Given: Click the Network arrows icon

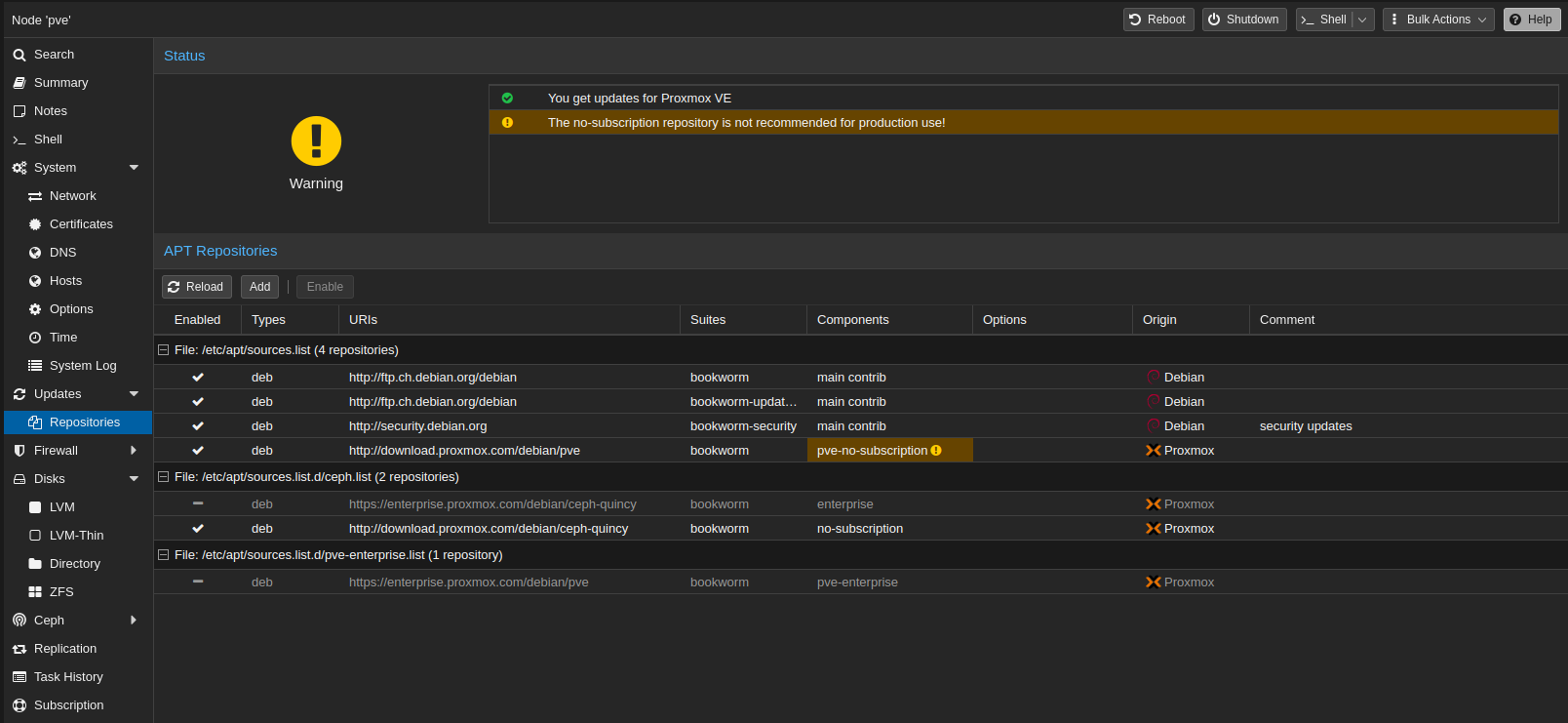Looking at the screenshot, I should tap(35, 196).
